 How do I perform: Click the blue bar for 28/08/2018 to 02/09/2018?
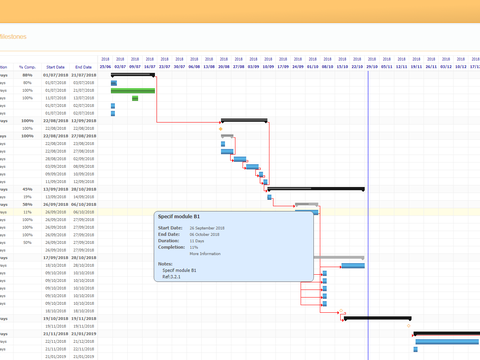[x=240, y=159]
